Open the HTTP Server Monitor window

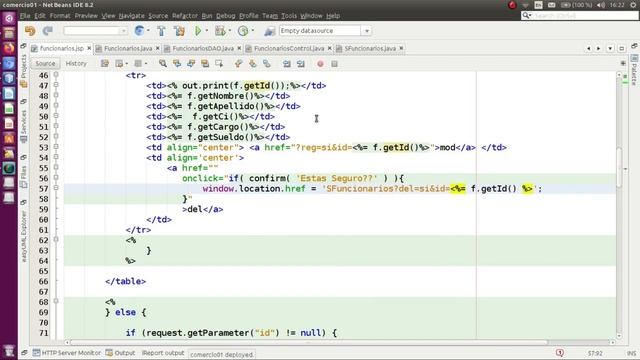coord(67,353)
